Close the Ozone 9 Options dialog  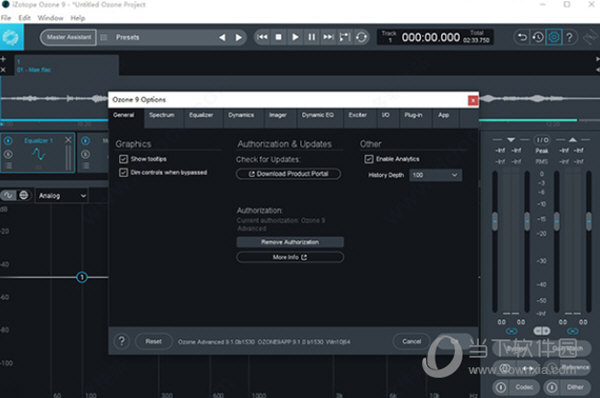coord(473,100)
